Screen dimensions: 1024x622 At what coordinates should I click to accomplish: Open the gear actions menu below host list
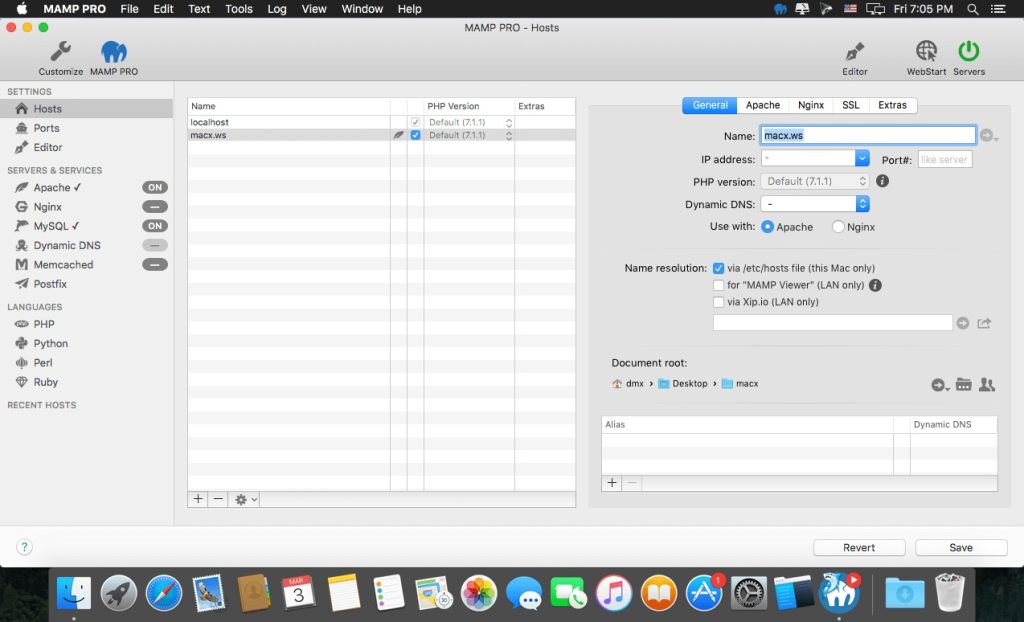(x=245, y=499)
